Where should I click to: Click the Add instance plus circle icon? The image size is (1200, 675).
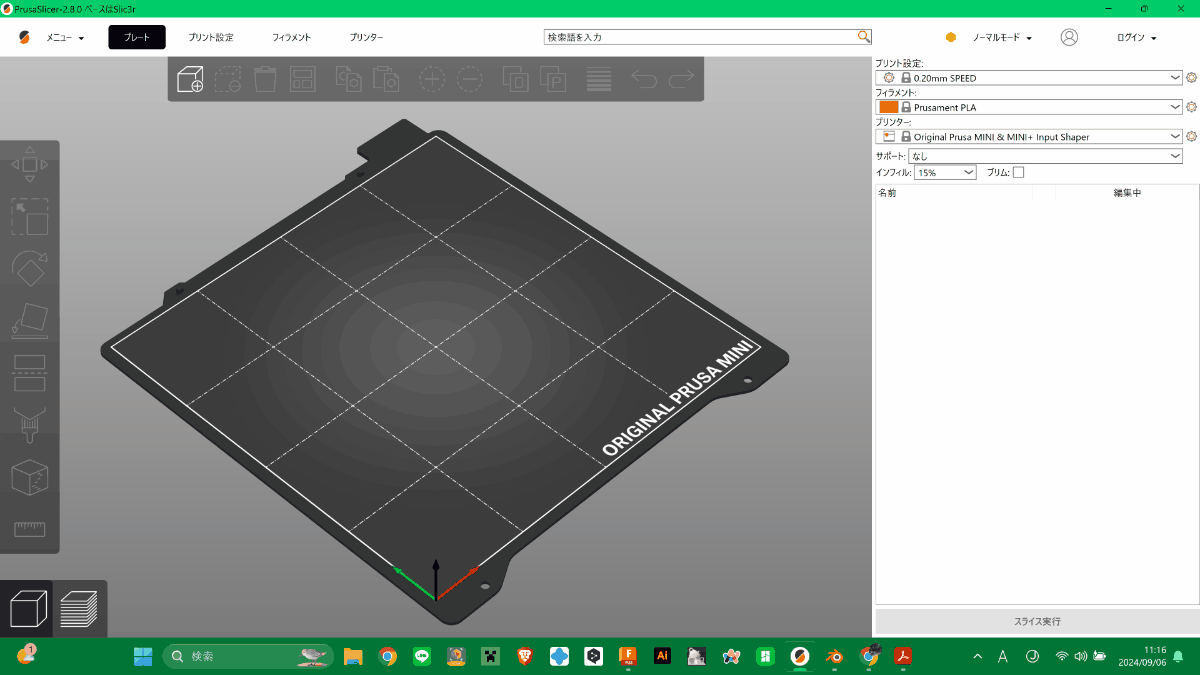point(431,79)
